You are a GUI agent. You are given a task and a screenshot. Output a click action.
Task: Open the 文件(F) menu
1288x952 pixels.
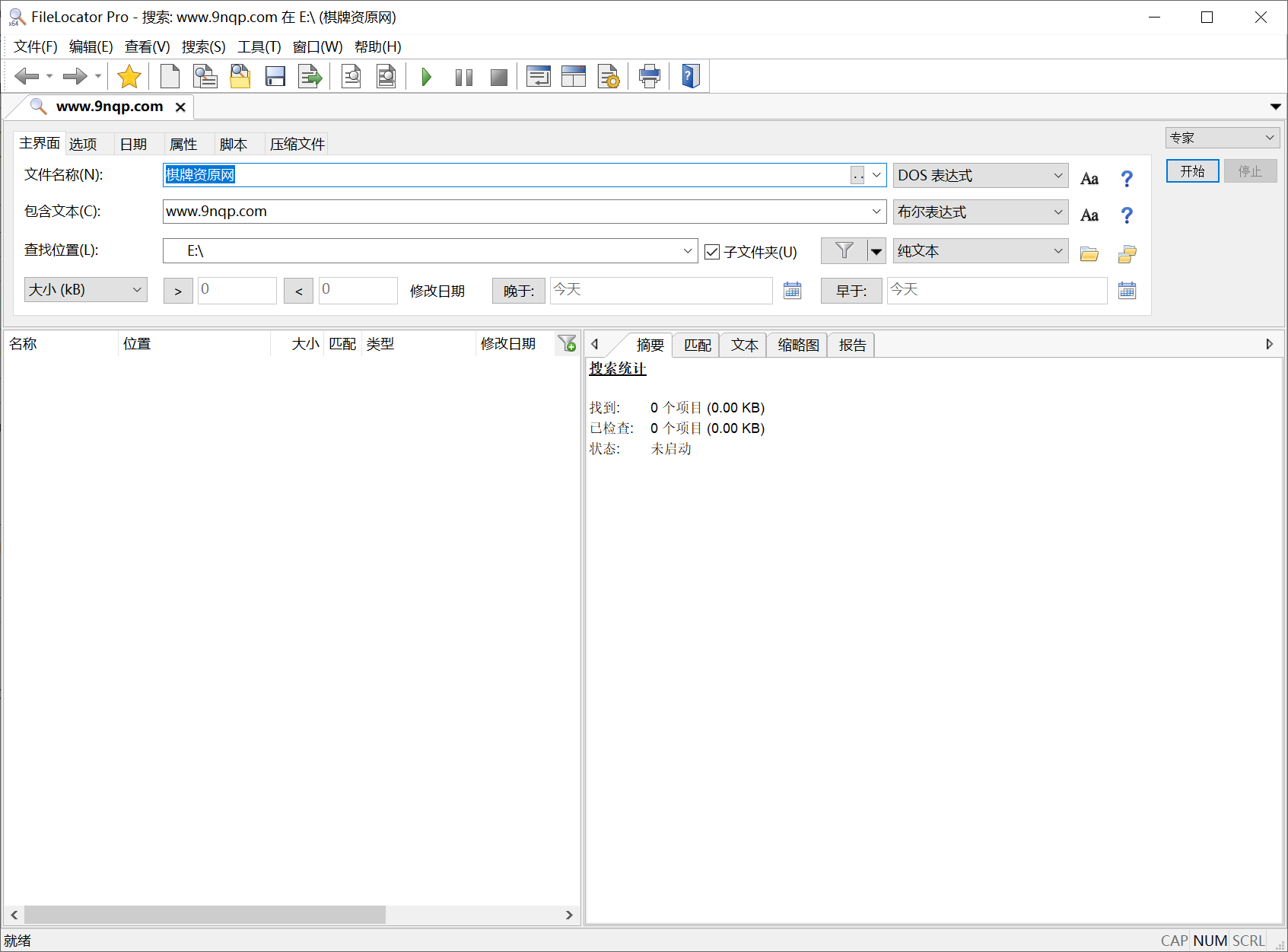click(x=36, y=47)
